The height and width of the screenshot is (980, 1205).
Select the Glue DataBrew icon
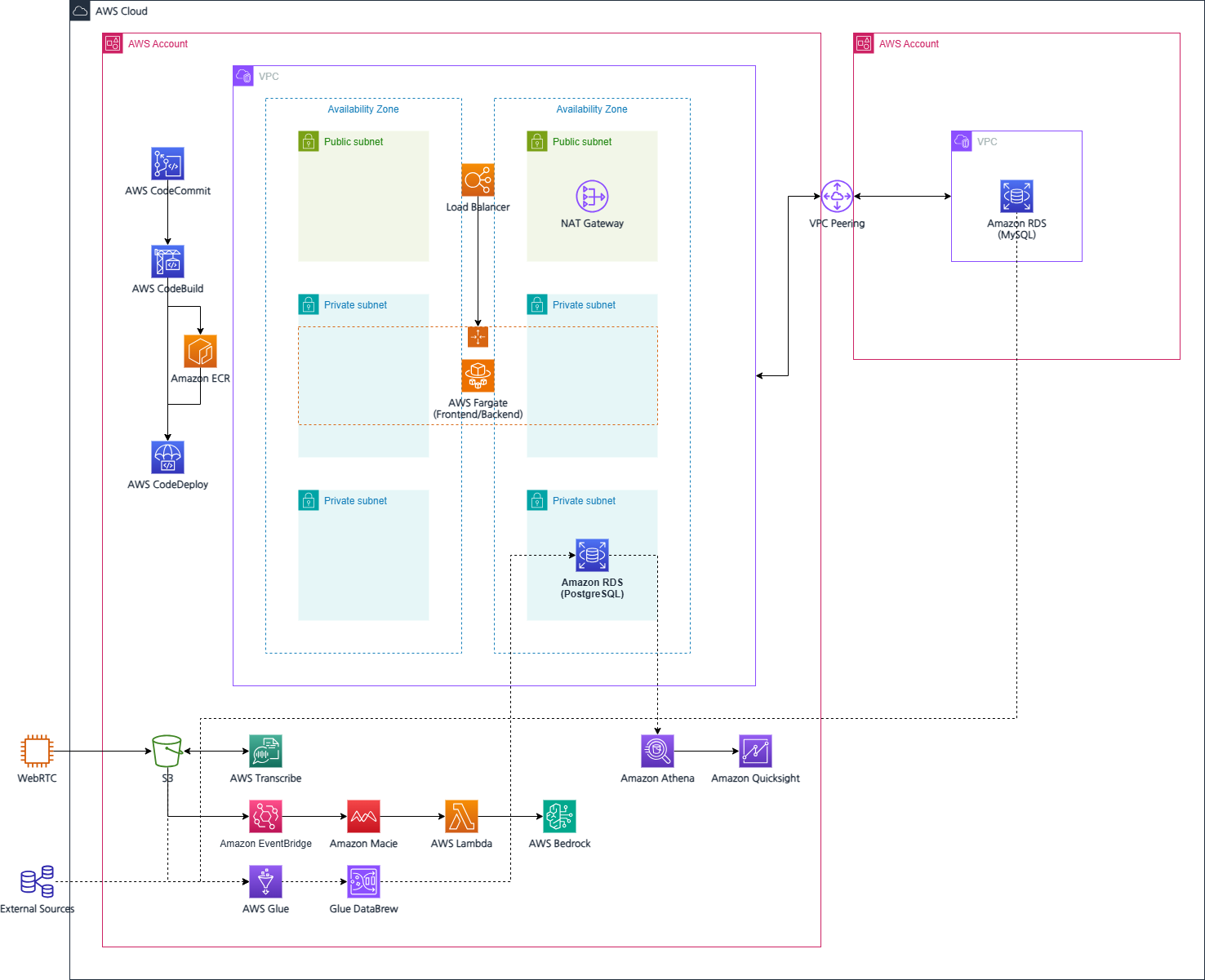(363, 881)
